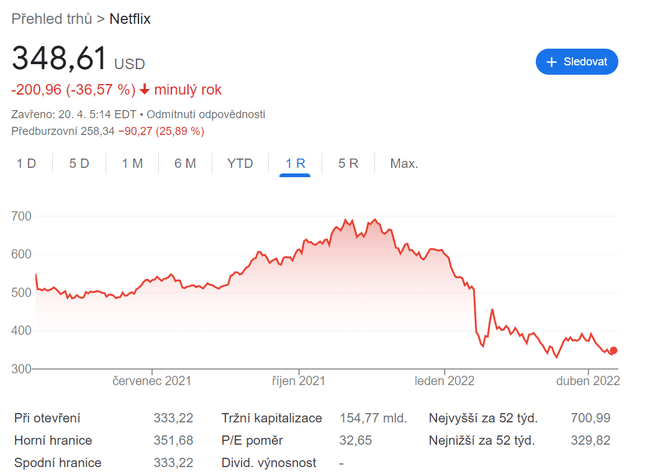Switch to the 1 M range tab
The image size is (650, 476).
(132, 163)
